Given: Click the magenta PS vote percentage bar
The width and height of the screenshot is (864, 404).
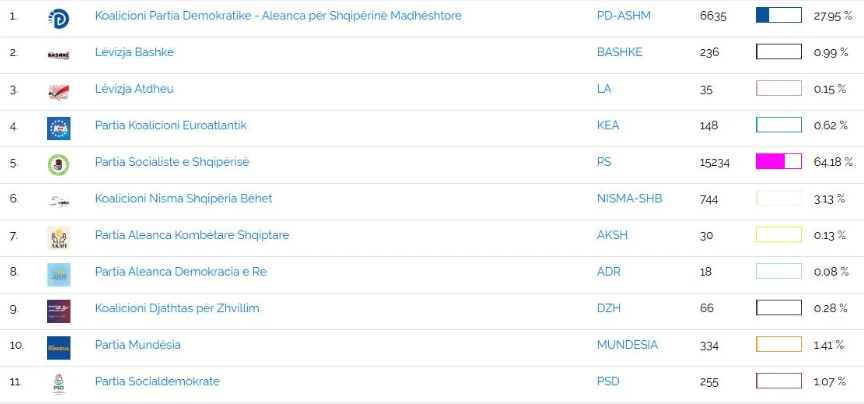Looking at the screenshot, I should [x=778, y=162].
